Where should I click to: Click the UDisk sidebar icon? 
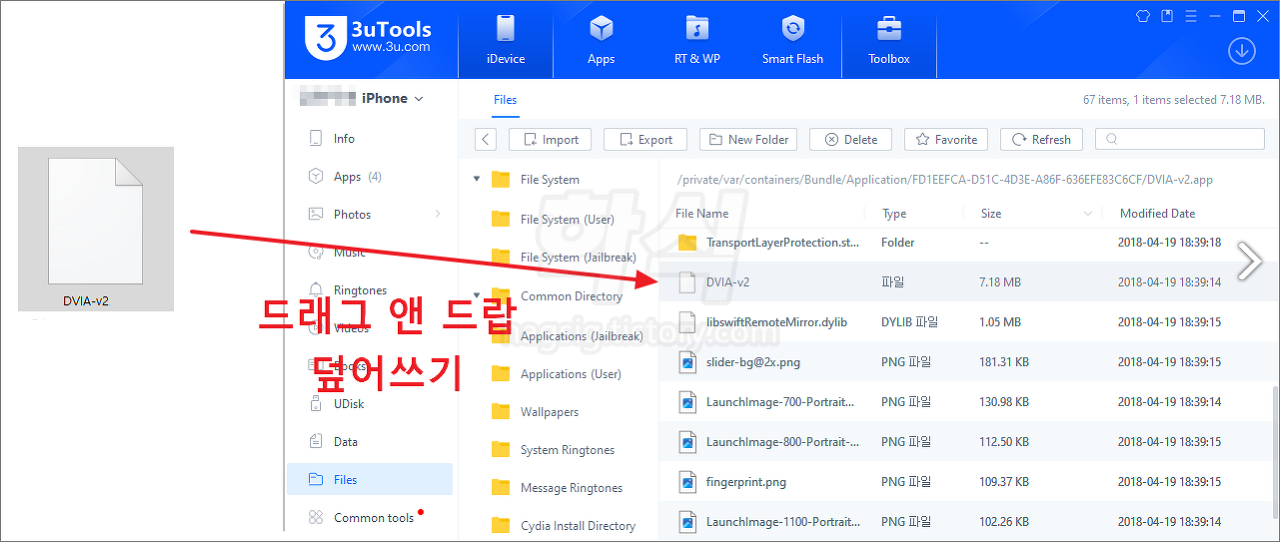316,403
